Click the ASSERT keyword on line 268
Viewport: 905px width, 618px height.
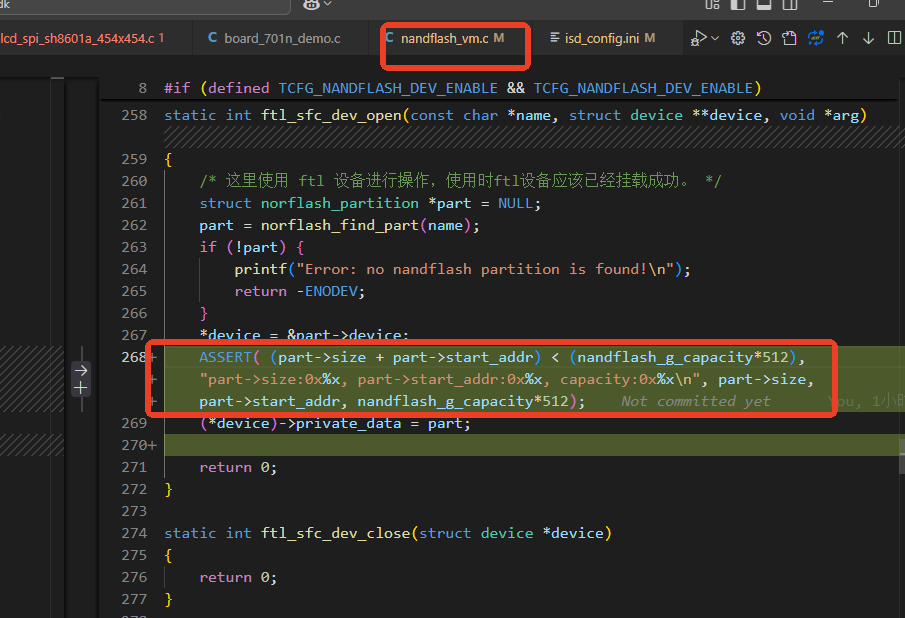click(225, 358)
